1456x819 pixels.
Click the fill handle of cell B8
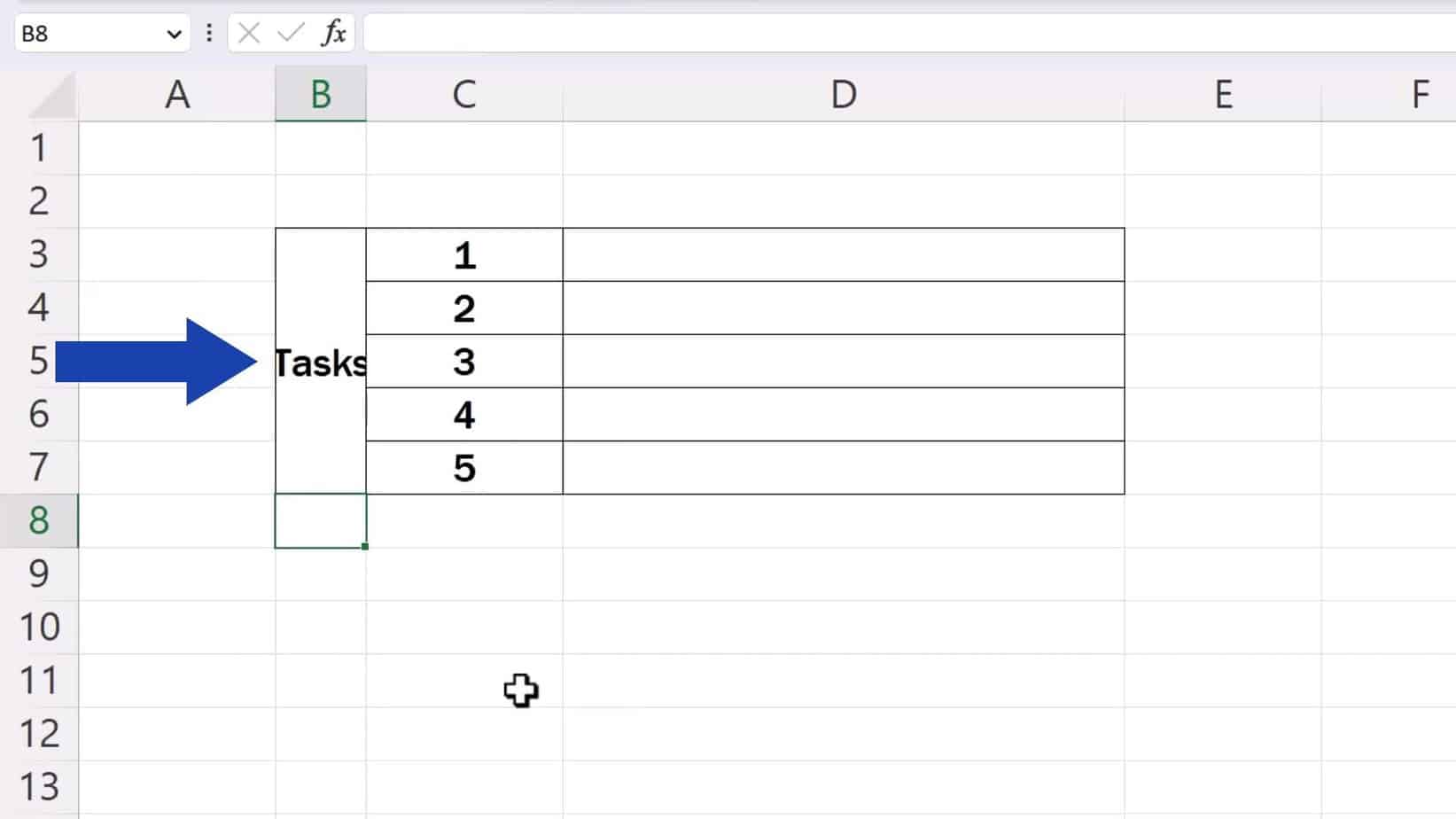pyautogui.click(x=364, y=547)
